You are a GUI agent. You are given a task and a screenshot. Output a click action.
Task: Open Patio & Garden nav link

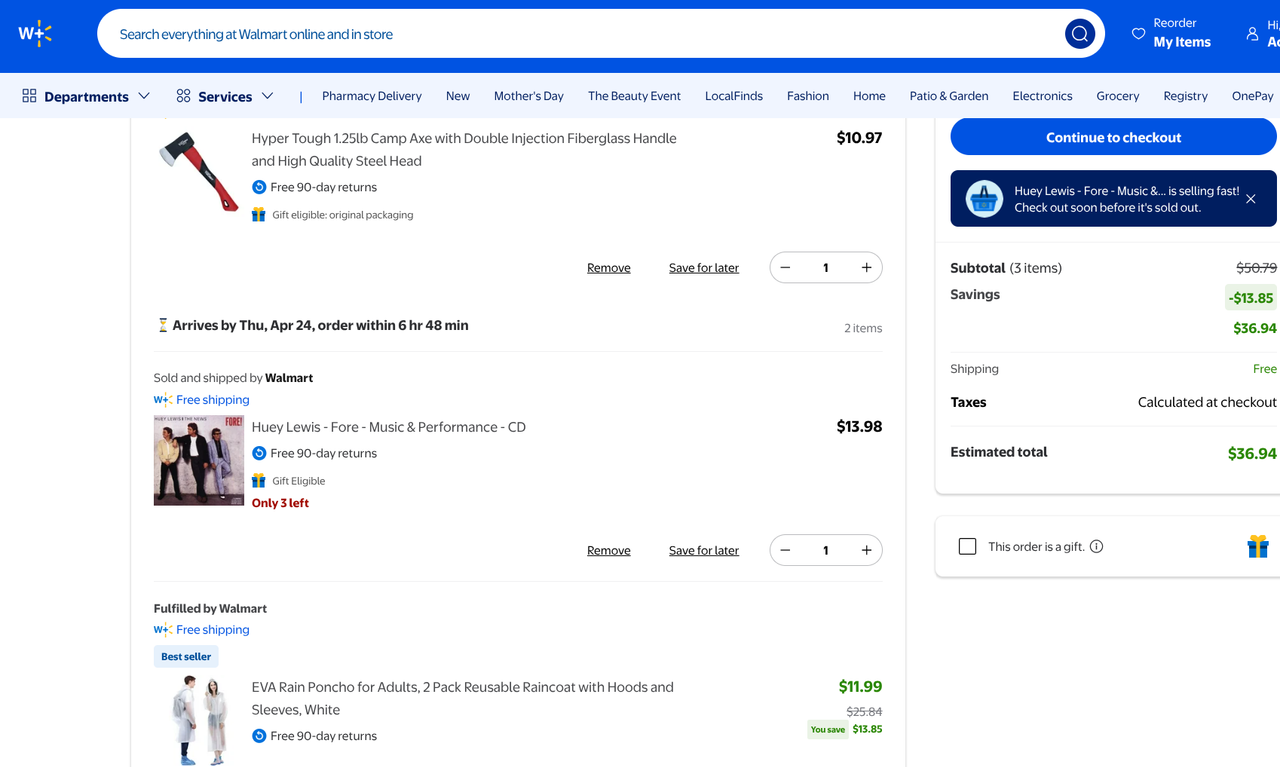949,96
